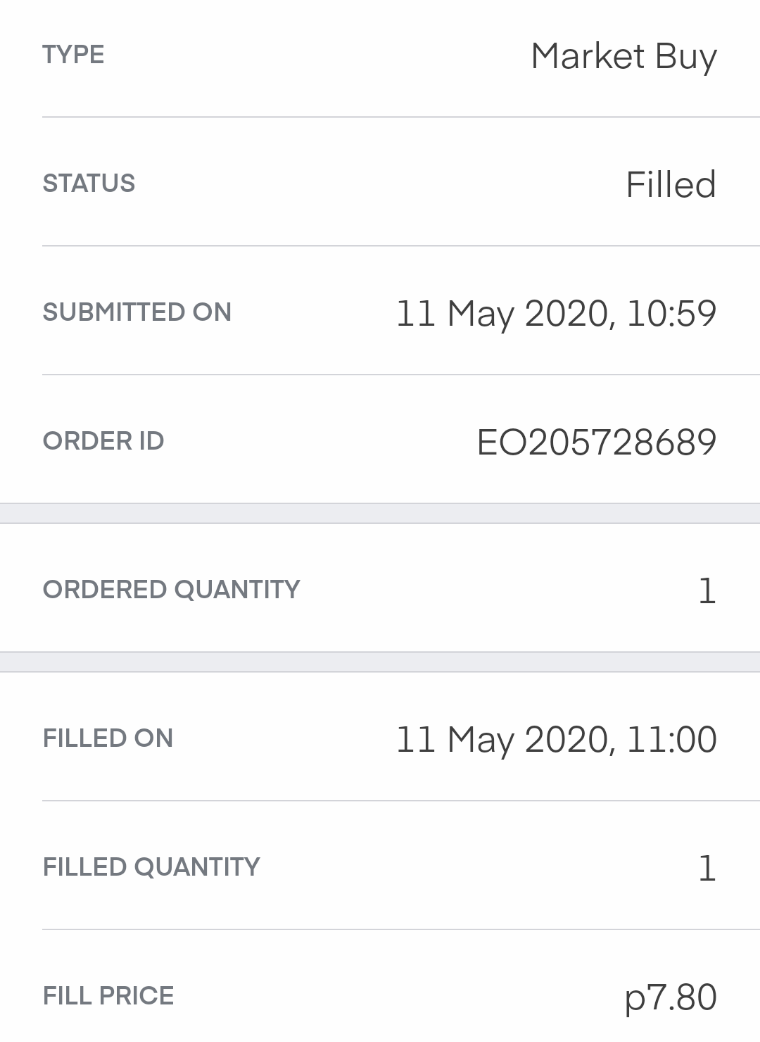Click the FILLED QUANTITY label
Image resolution: width=760 pixels, height=1042 pixels.
tap(151, 867)
